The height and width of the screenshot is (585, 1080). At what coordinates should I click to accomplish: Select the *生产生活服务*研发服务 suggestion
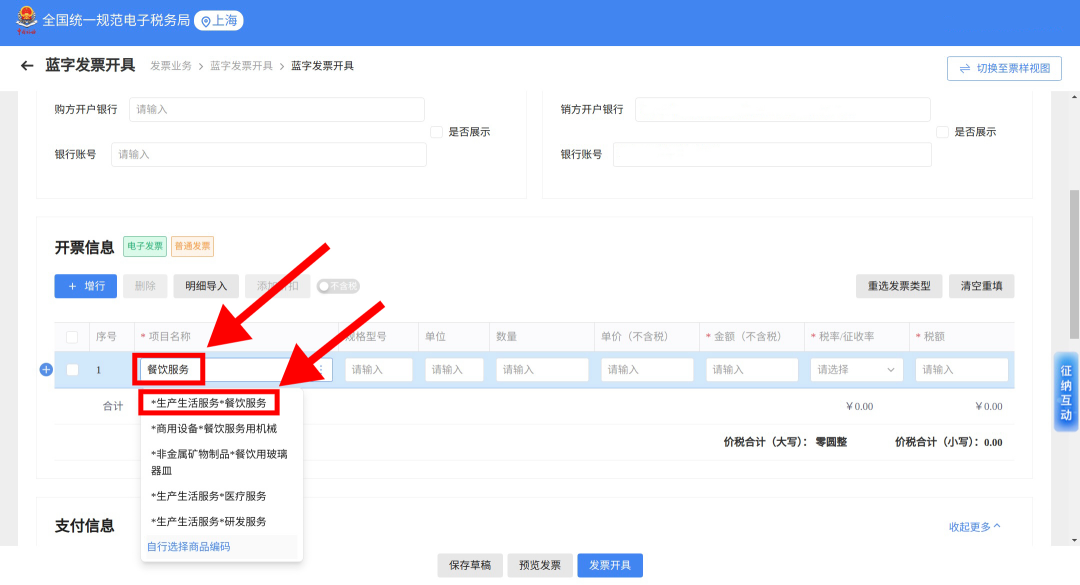pyautogui.click(x=209, y=522)
